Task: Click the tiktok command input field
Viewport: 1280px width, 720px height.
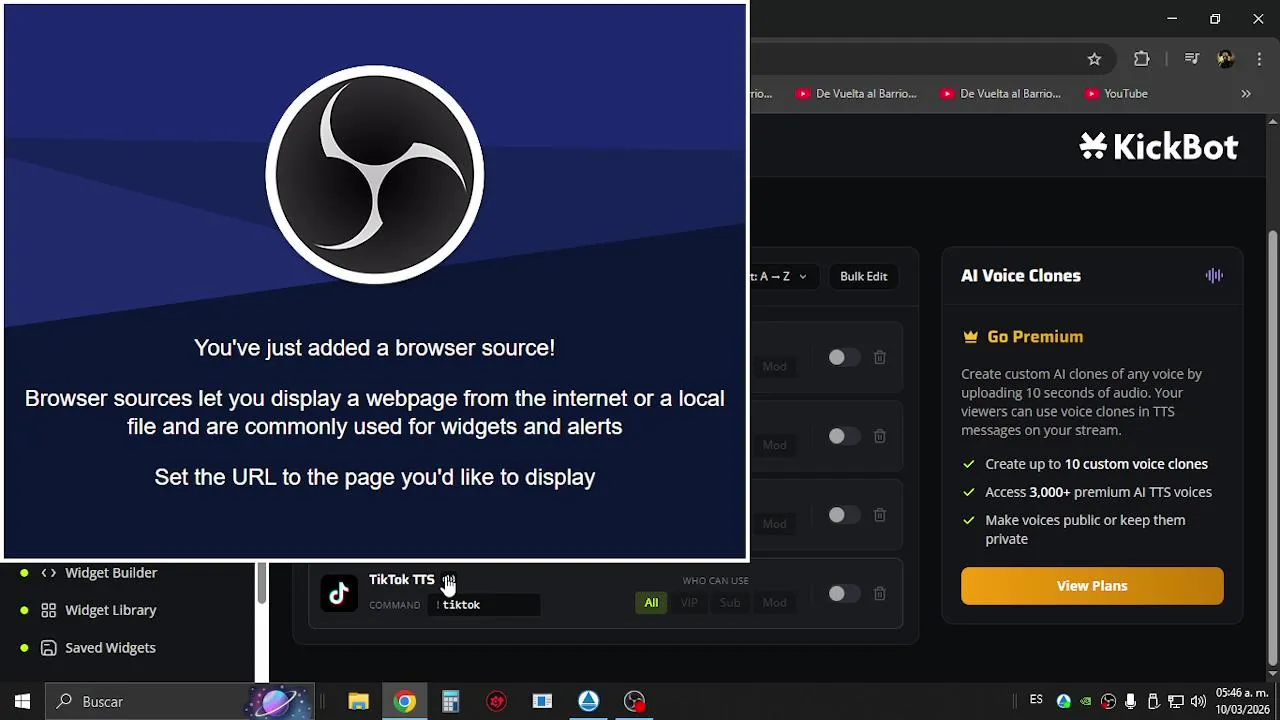Action: pos(484,605)
